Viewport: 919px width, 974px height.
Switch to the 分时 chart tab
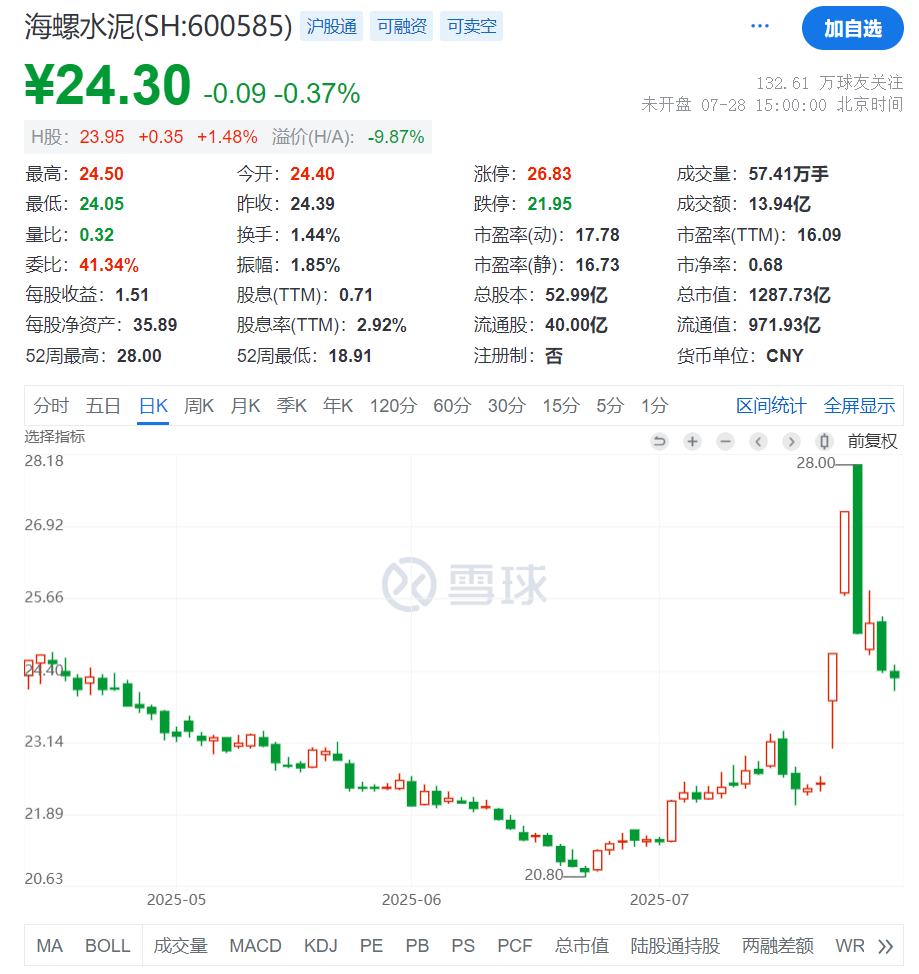pyautogui.click(x=51, y=406)
